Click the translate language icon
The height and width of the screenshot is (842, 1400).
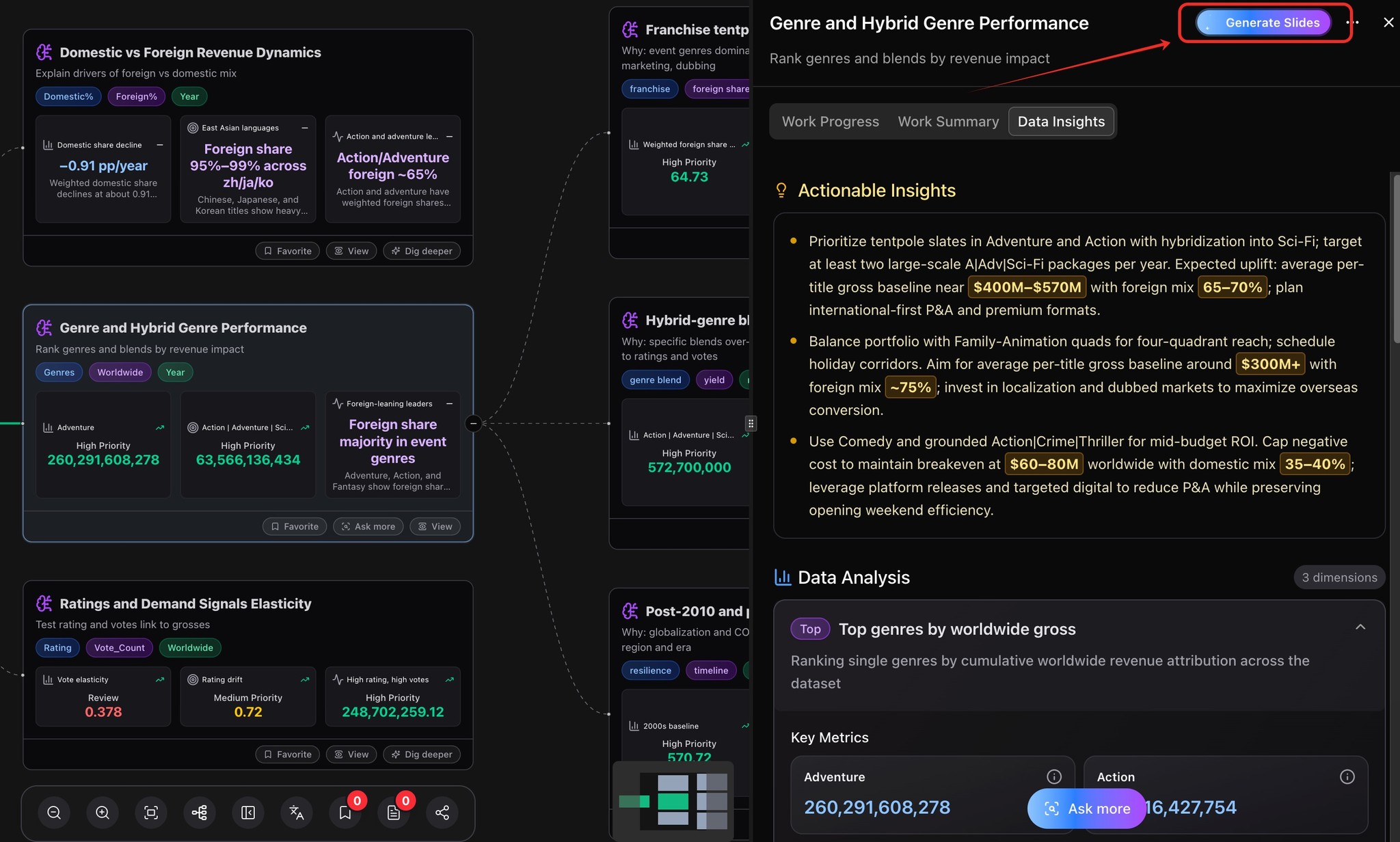297,812
